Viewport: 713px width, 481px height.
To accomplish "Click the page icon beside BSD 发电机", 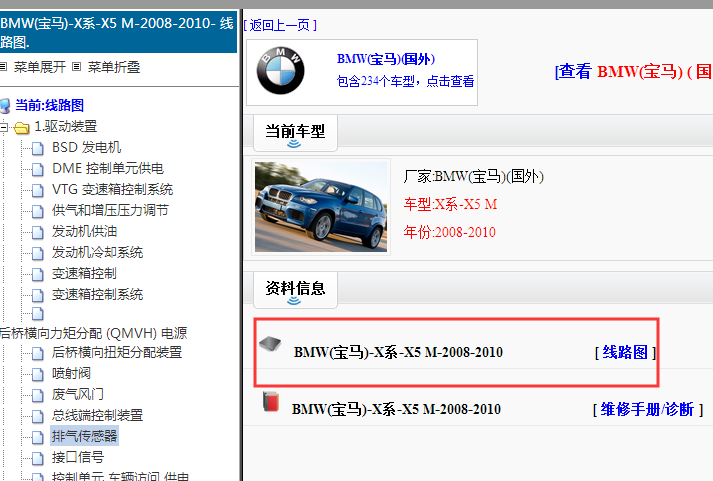I will pyautogui.click(x=38, y=148).
